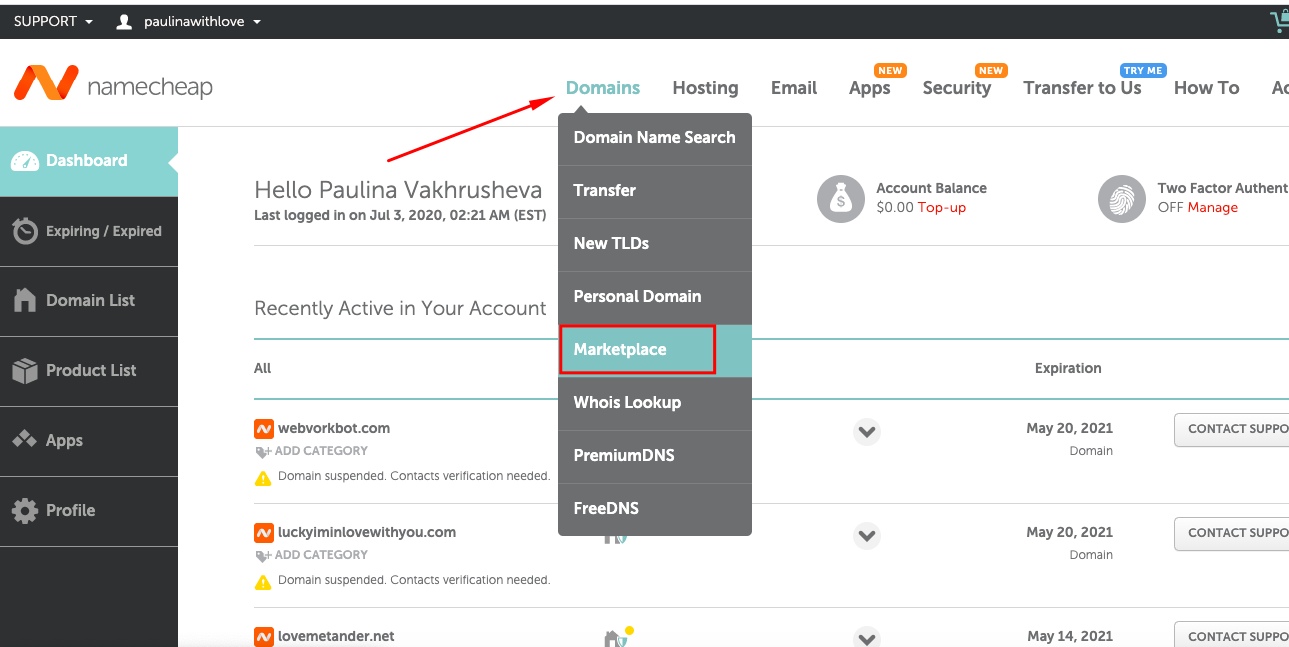1289x647 pixels.
Task: Click the $0.00 account balance value
Action: (x=895, y=208)
